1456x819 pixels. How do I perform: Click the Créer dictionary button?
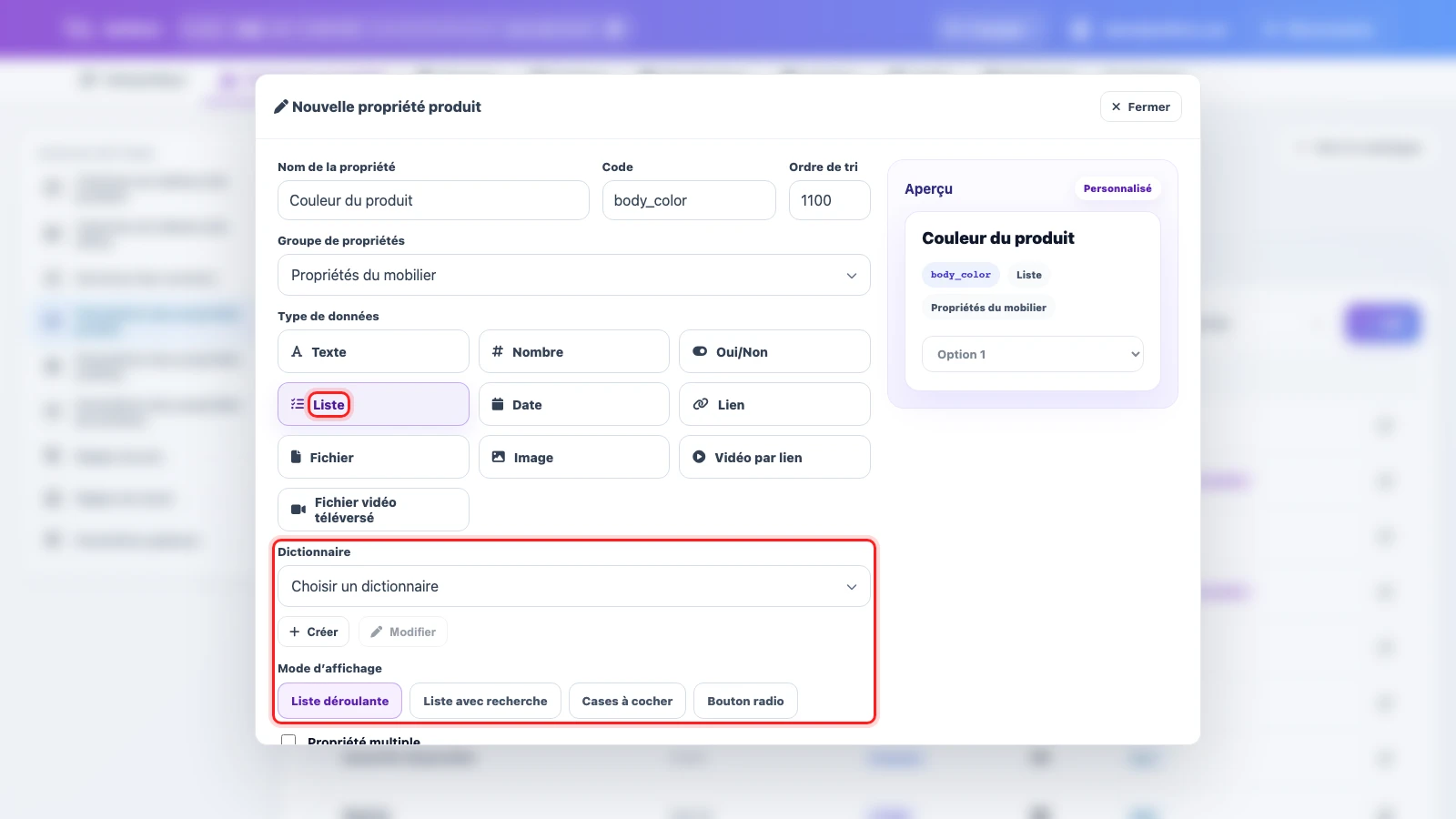coord(313,632)
